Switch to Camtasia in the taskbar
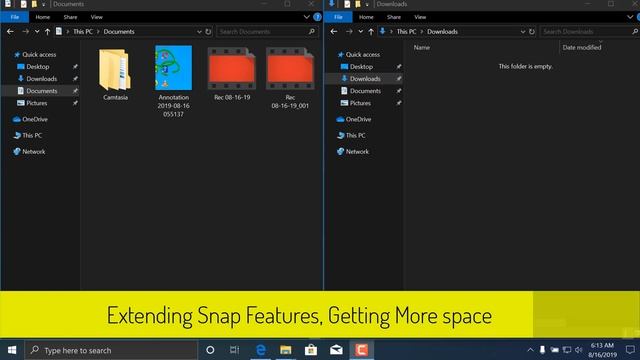This screenshot has width=640, height=360. pyautogui.click(x=361, y=350)
